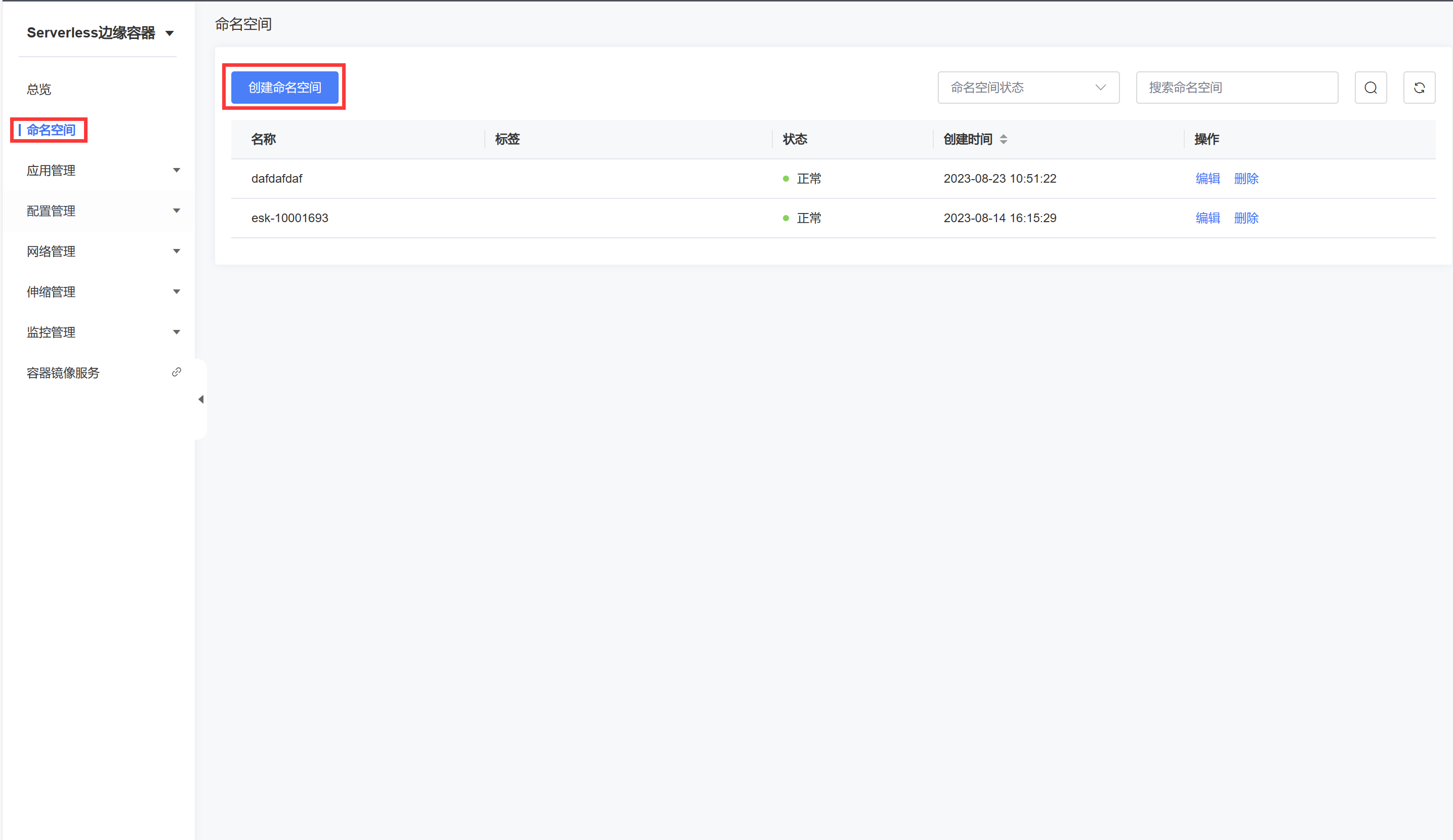Image resolution: width=1453 pixels, height=840 pixels.
Task: Click the 2023-08-14 16:15:29 timestamp
Action: [999, 218]
